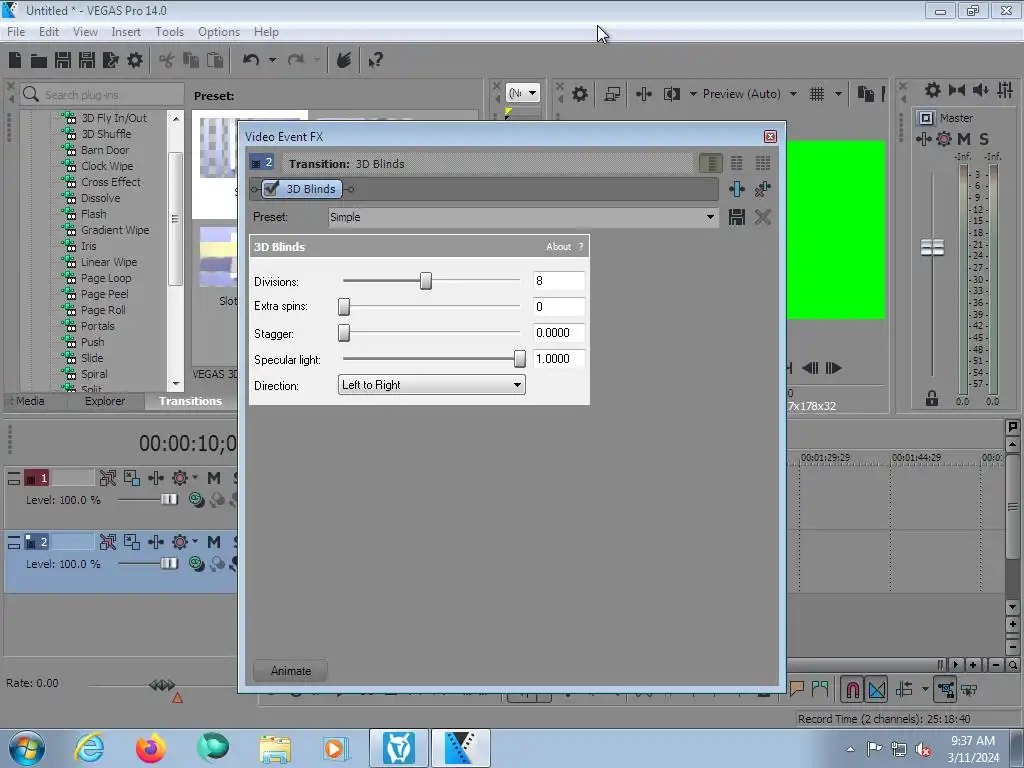1024x768 pixels.
Task: Open the File menu
Action: [16, 31]
